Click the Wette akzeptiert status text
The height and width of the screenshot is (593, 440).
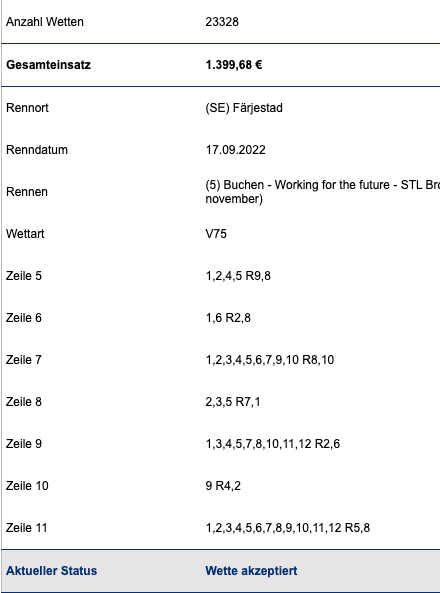coord(251,571)
